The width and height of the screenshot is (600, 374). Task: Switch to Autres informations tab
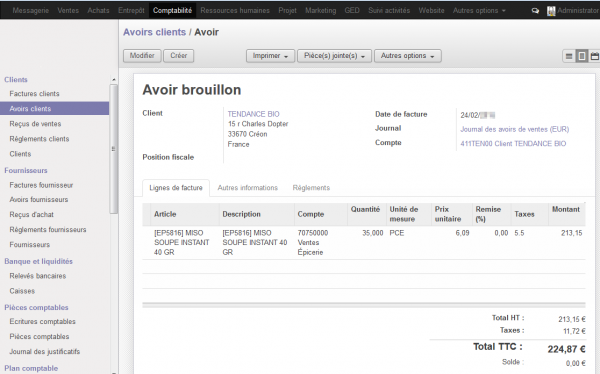click(x=248, y=188)
